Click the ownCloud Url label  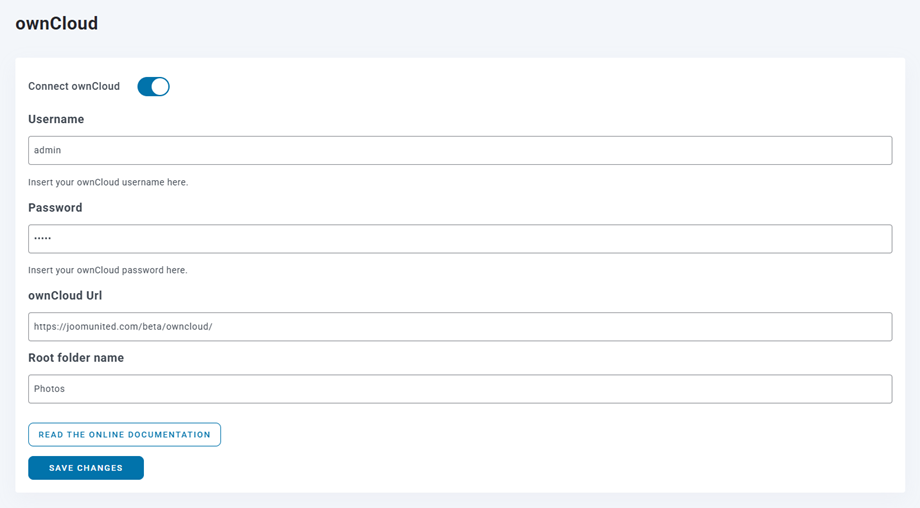point(65,296)
